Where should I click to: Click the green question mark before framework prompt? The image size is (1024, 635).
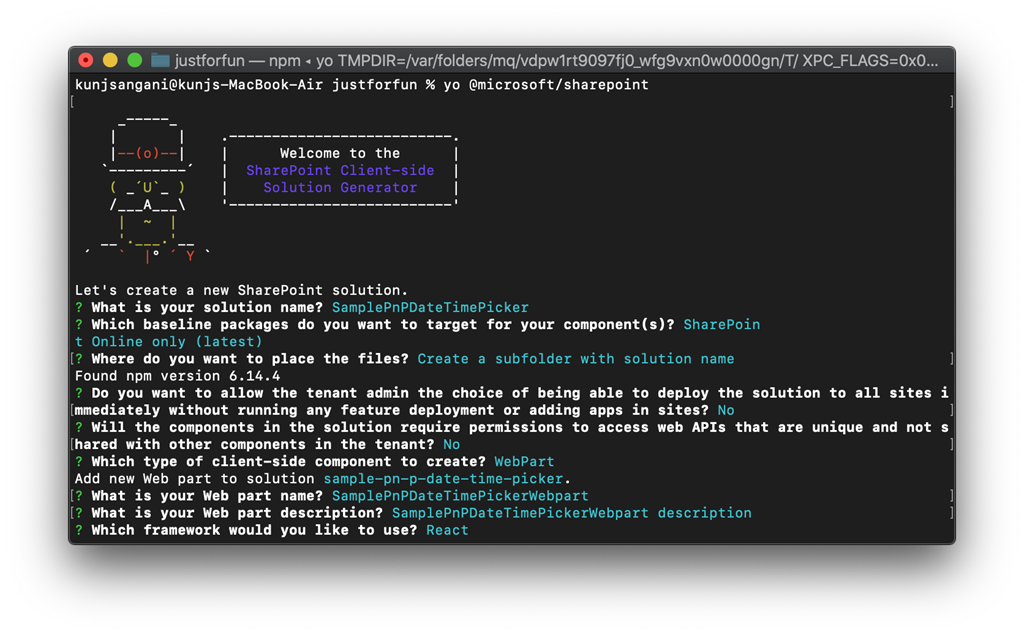coord(79,530)
